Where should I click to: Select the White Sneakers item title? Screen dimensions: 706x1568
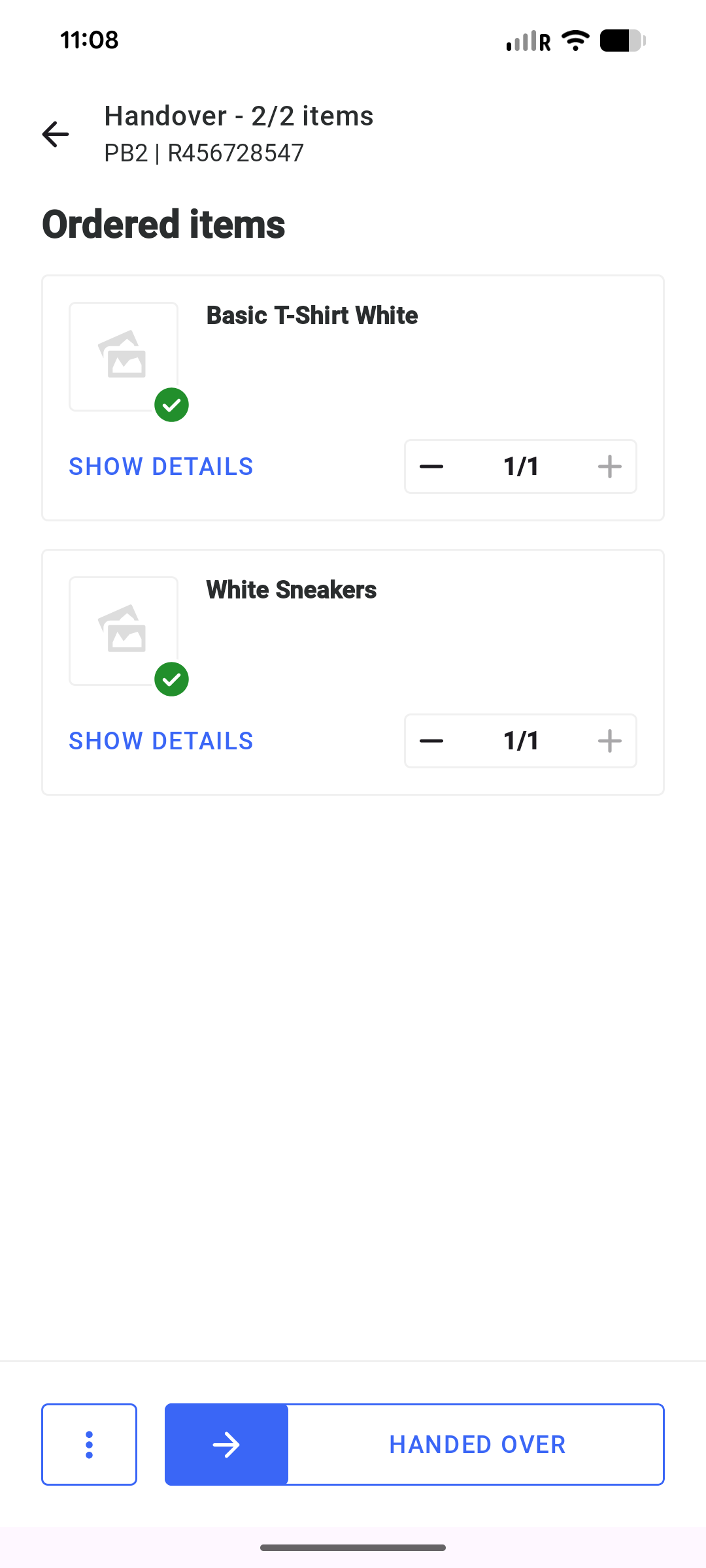pyautogui.click(x=291, y=590)
